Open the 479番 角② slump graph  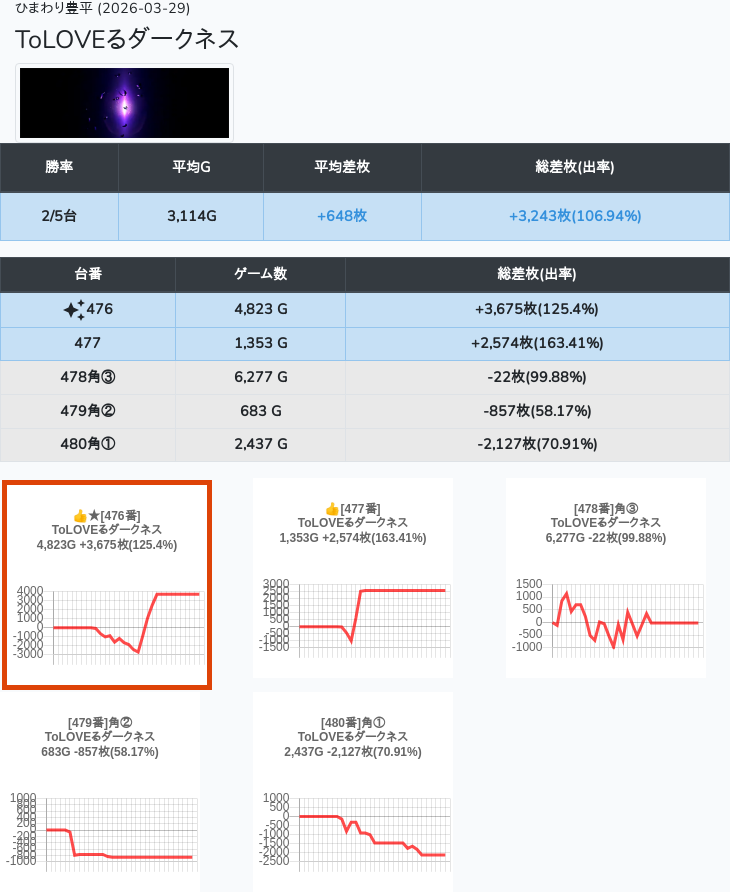coord(100,830)
